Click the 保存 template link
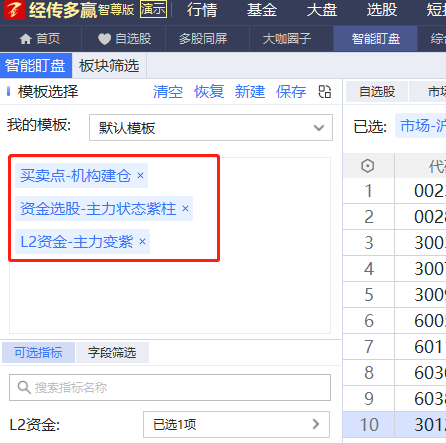This screenshot has width=446, height=443. pyautogui.click(x=291, y=92)
